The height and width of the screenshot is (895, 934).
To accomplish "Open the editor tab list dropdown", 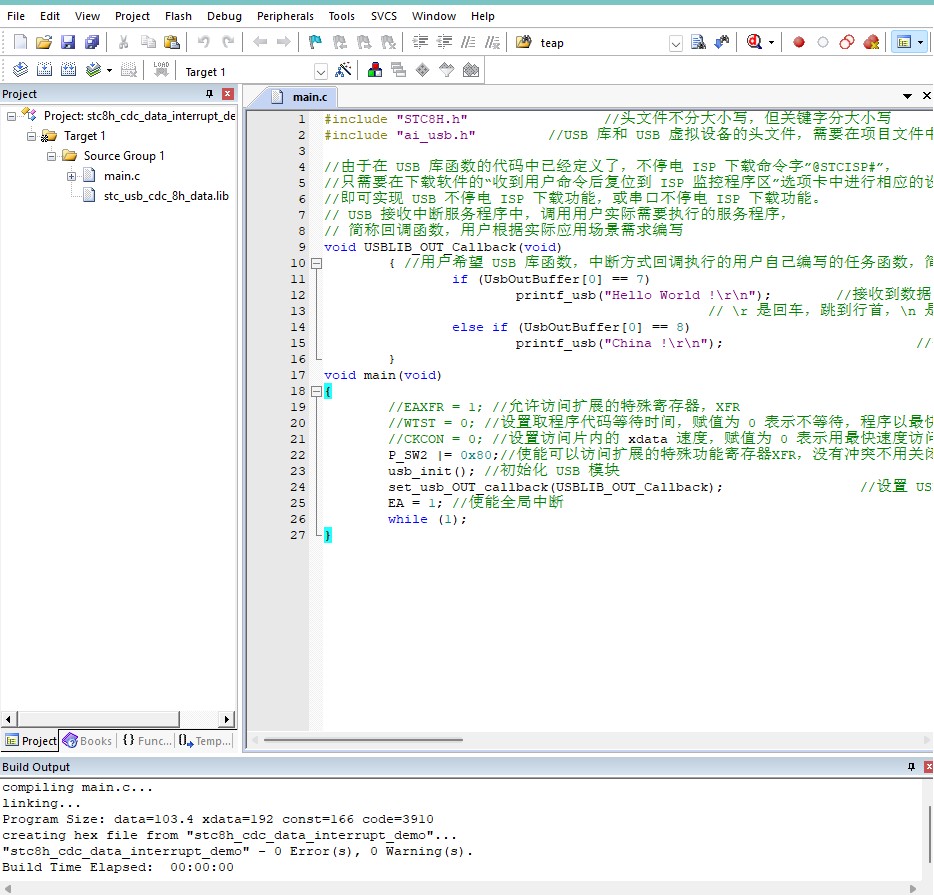I will pyautogui.click(x=907, y=96).
